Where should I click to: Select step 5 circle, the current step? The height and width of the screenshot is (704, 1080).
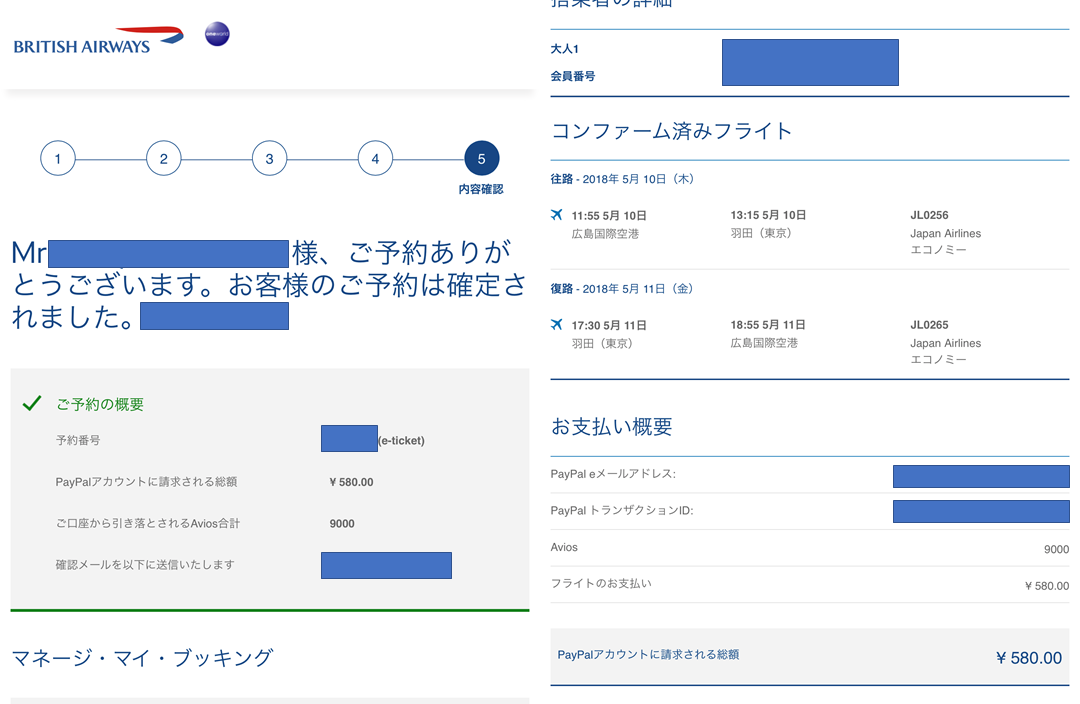point(481,158)
